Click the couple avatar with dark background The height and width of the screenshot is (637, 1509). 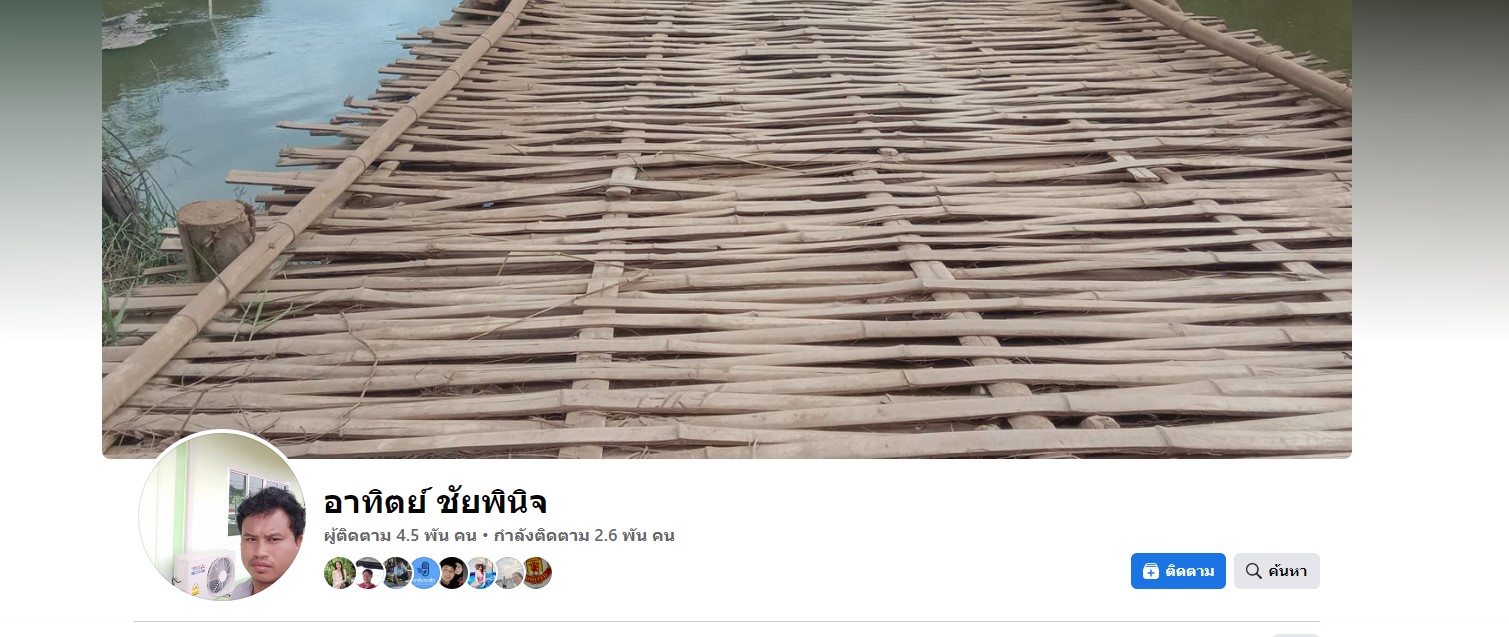452,573
